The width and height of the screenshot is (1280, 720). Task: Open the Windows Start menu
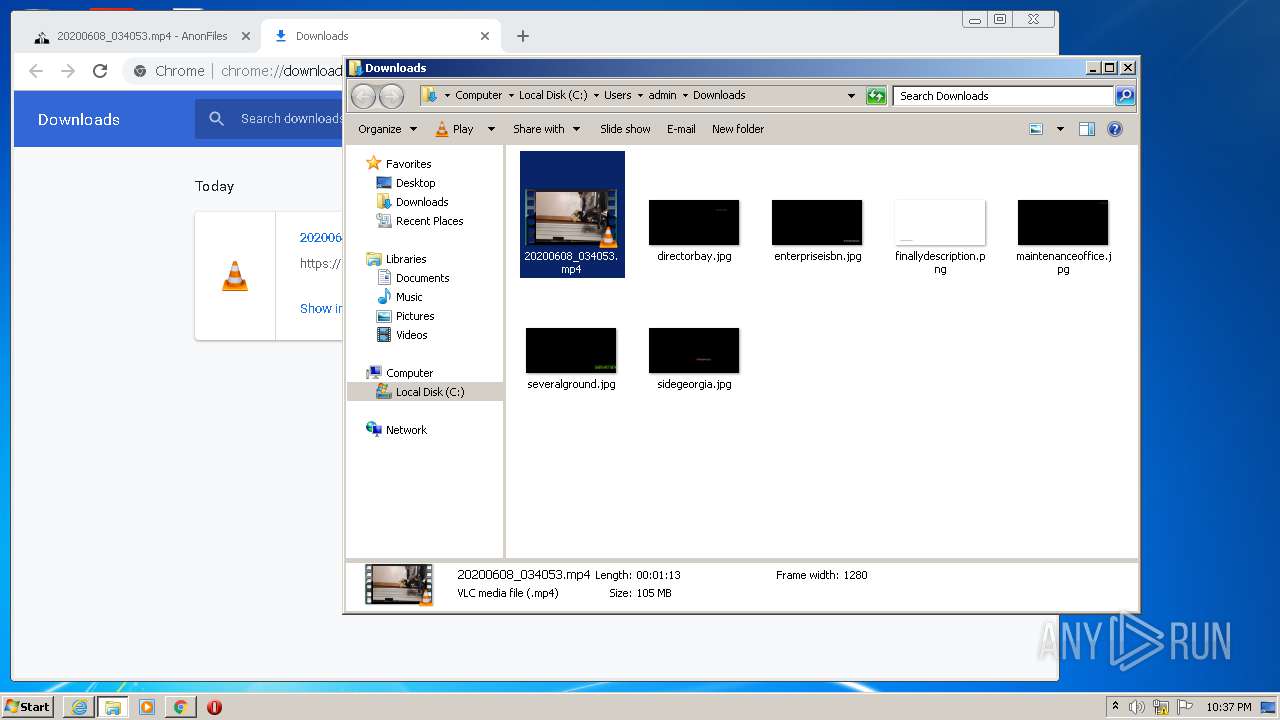[x=27, y=707]
